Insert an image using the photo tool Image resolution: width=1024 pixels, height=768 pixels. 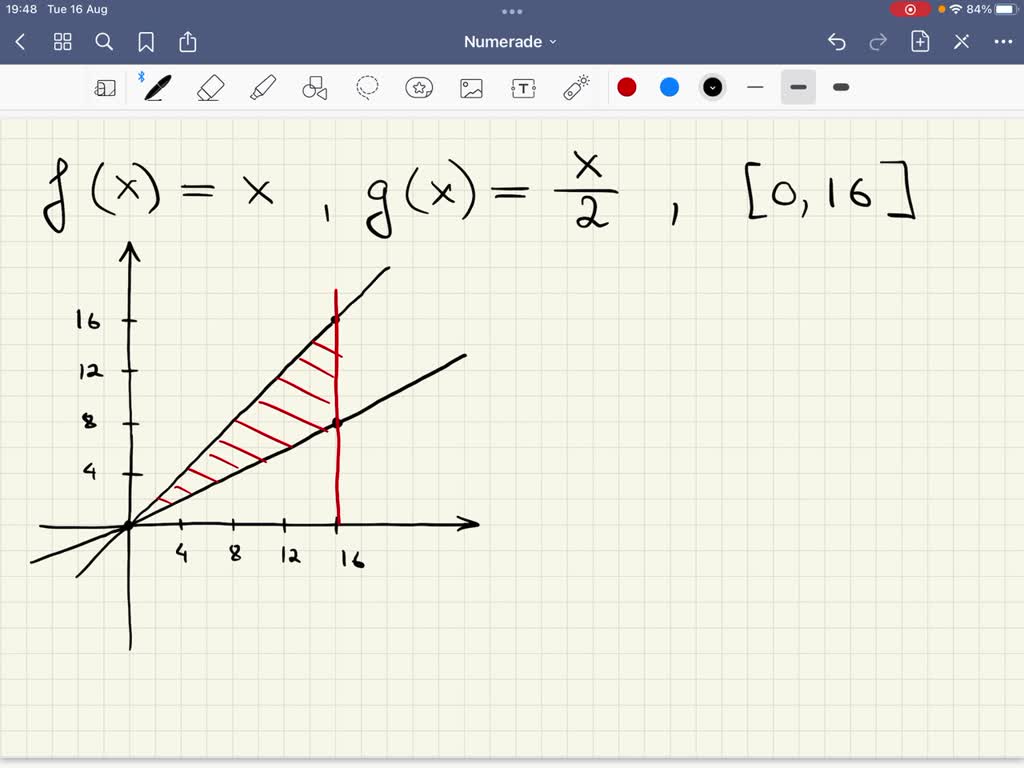471,87
